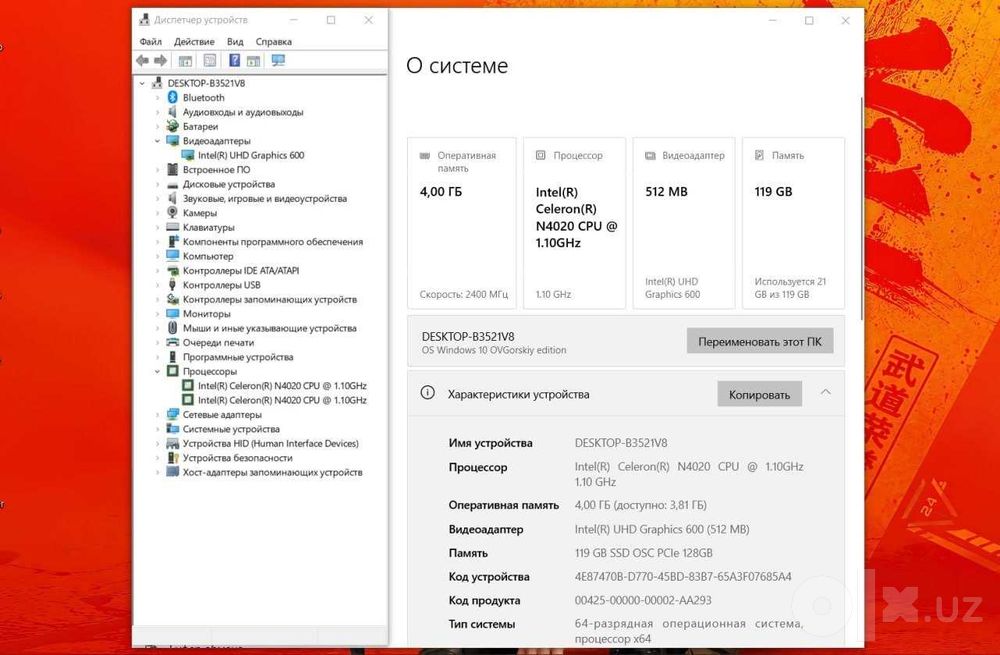Click the Используется 21 GB из 119 GB text
Image resolution: width=1000 pixels, height=655 pixels.
790,288
